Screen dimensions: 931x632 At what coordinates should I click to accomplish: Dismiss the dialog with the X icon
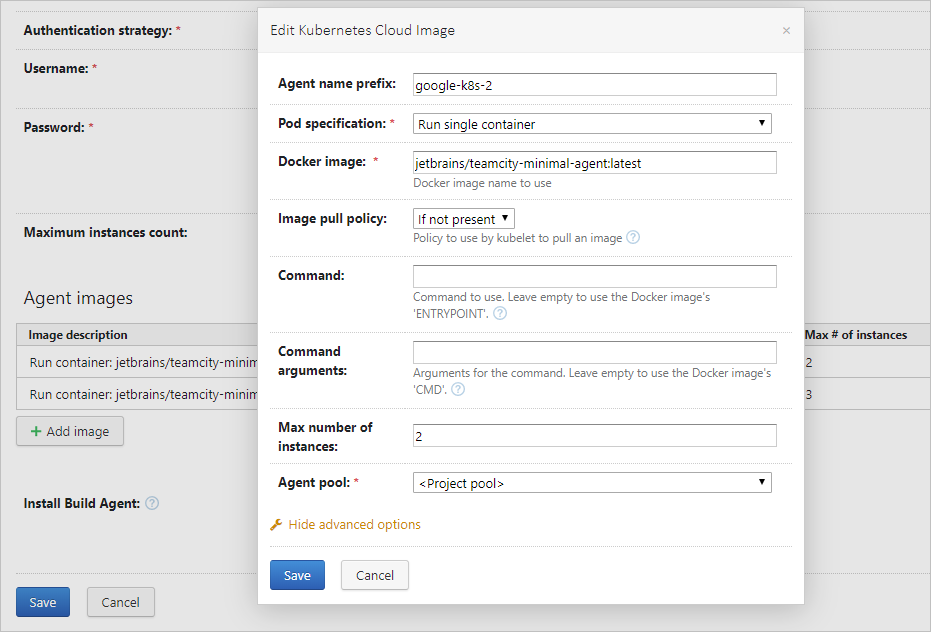[786, 30]
